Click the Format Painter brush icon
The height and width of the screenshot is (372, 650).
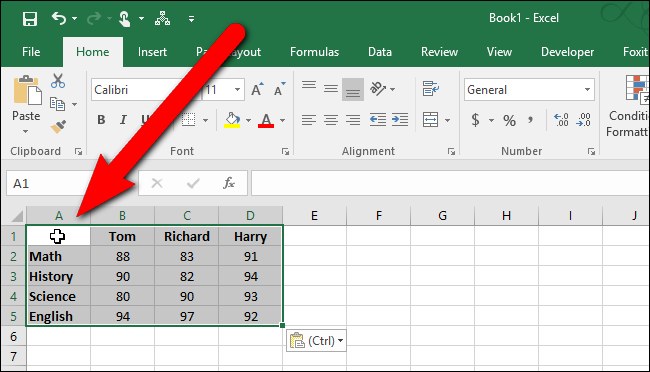(x=58, y=126)
